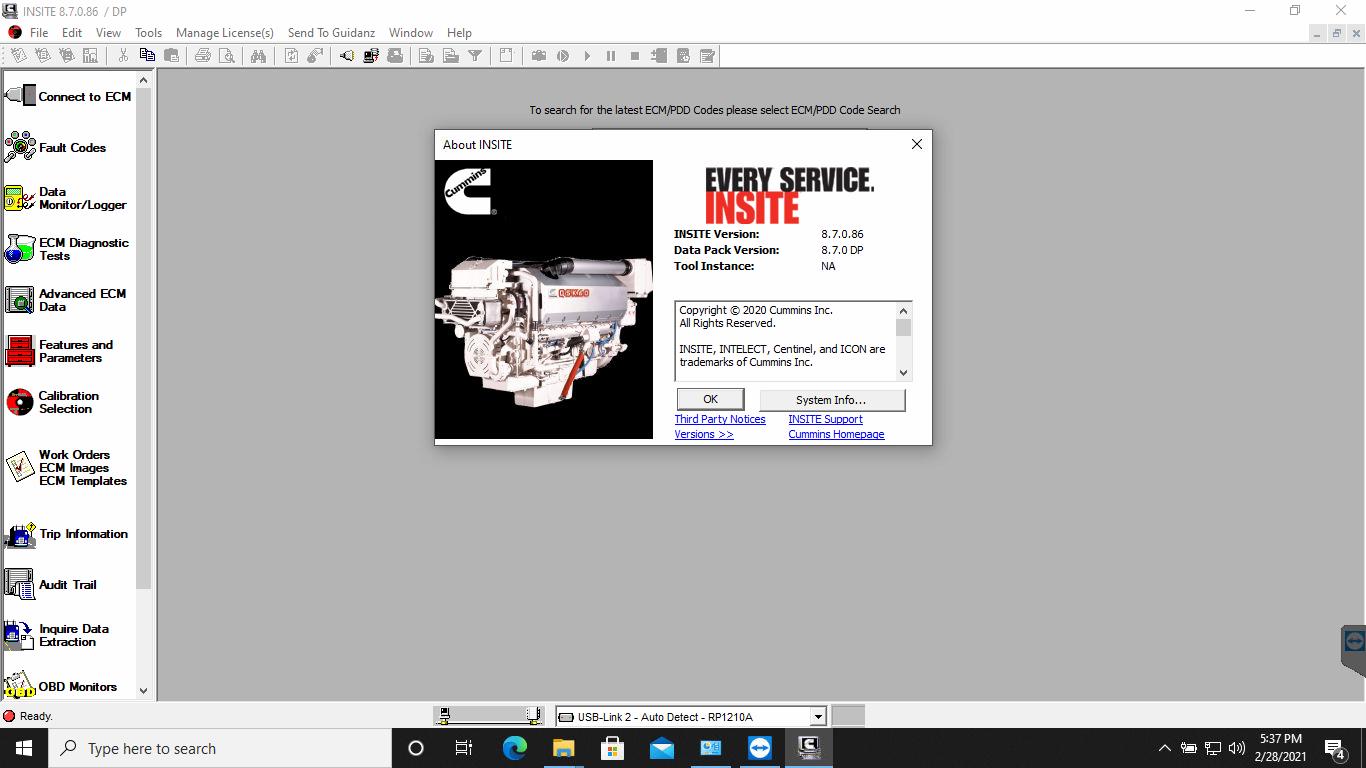Open the Tools menu
Image resolution: width=1366 pixels, height=768 pixels.
pos(148,32)
